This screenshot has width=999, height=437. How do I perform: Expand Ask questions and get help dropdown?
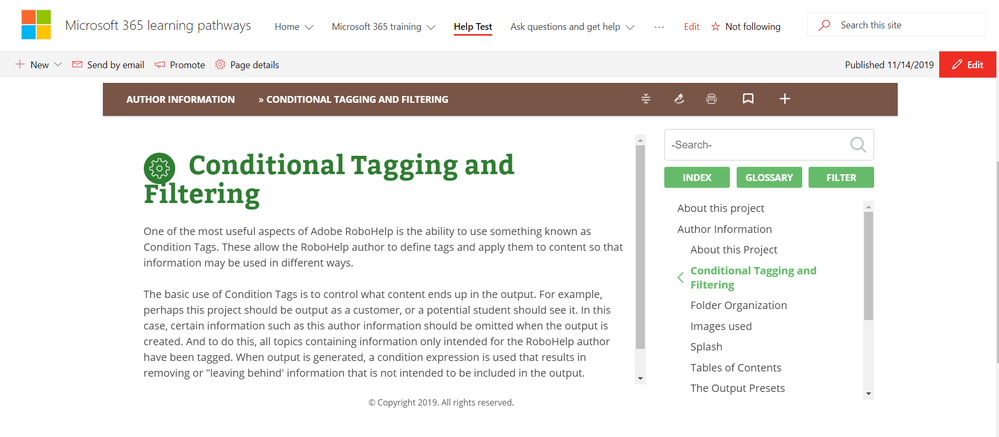[630, 27]
